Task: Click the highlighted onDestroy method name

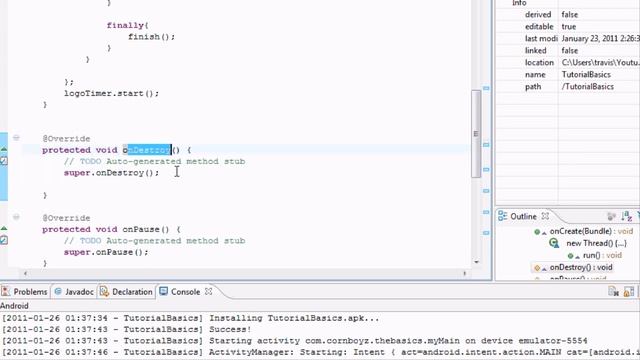Action: point(147,150)
